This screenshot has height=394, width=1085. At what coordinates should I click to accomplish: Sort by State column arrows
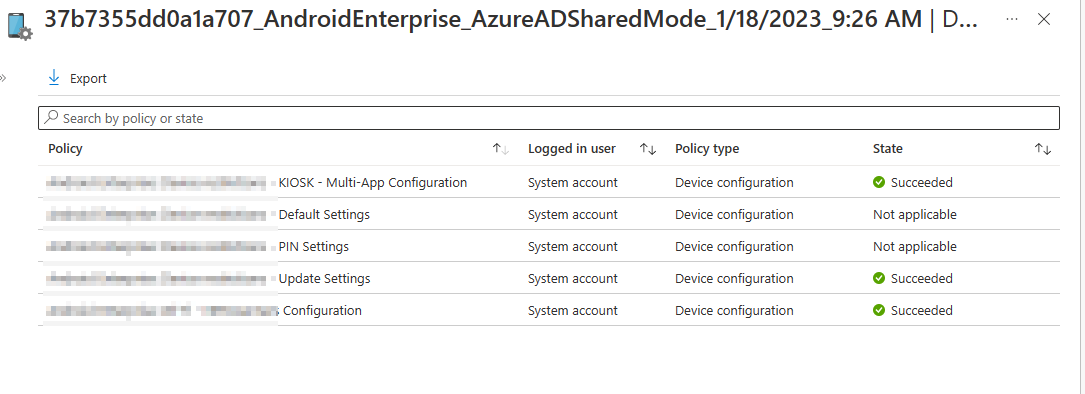click(1043, 149)
